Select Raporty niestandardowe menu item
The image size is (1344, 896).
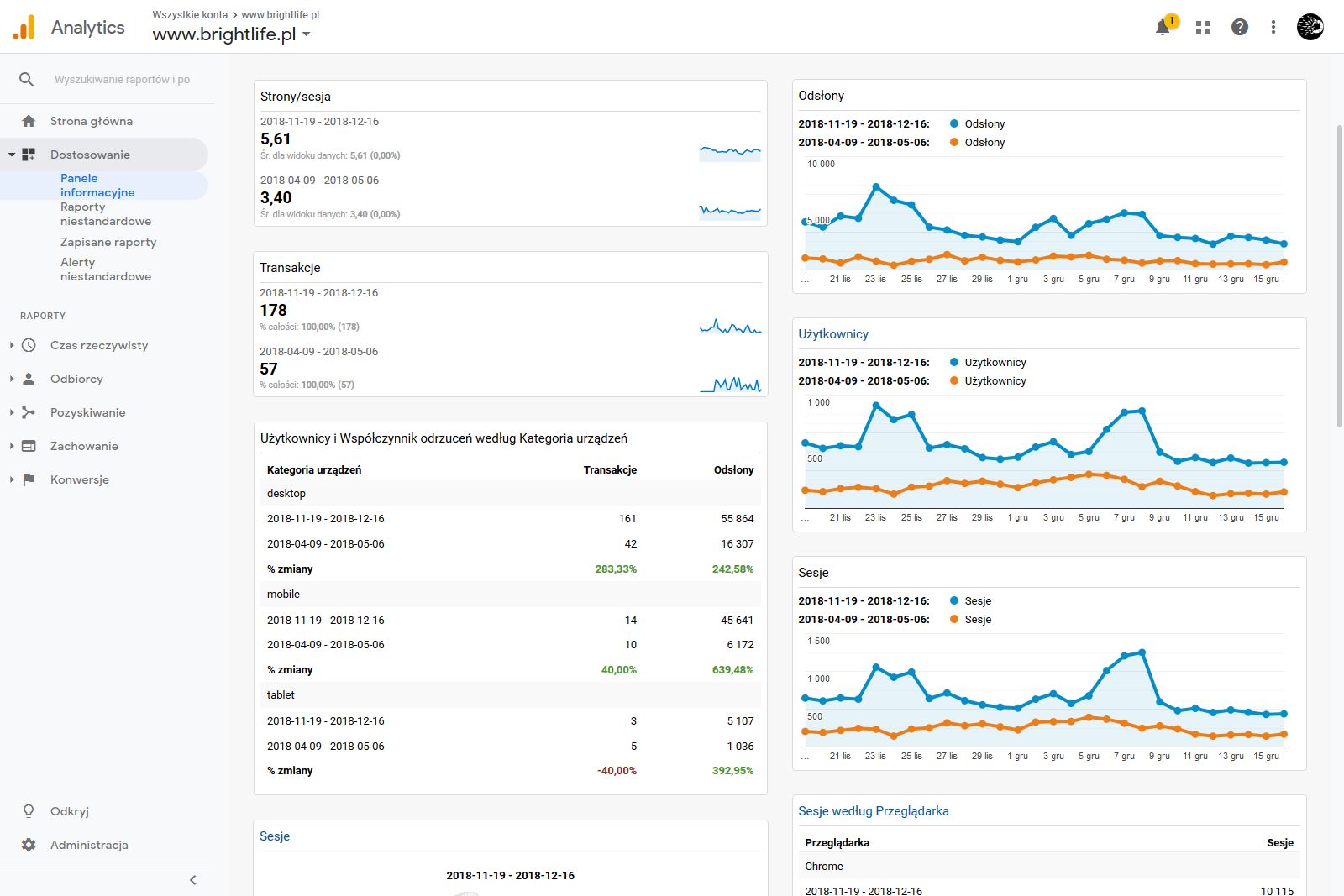pyautogui.click(x=106, y=214)
